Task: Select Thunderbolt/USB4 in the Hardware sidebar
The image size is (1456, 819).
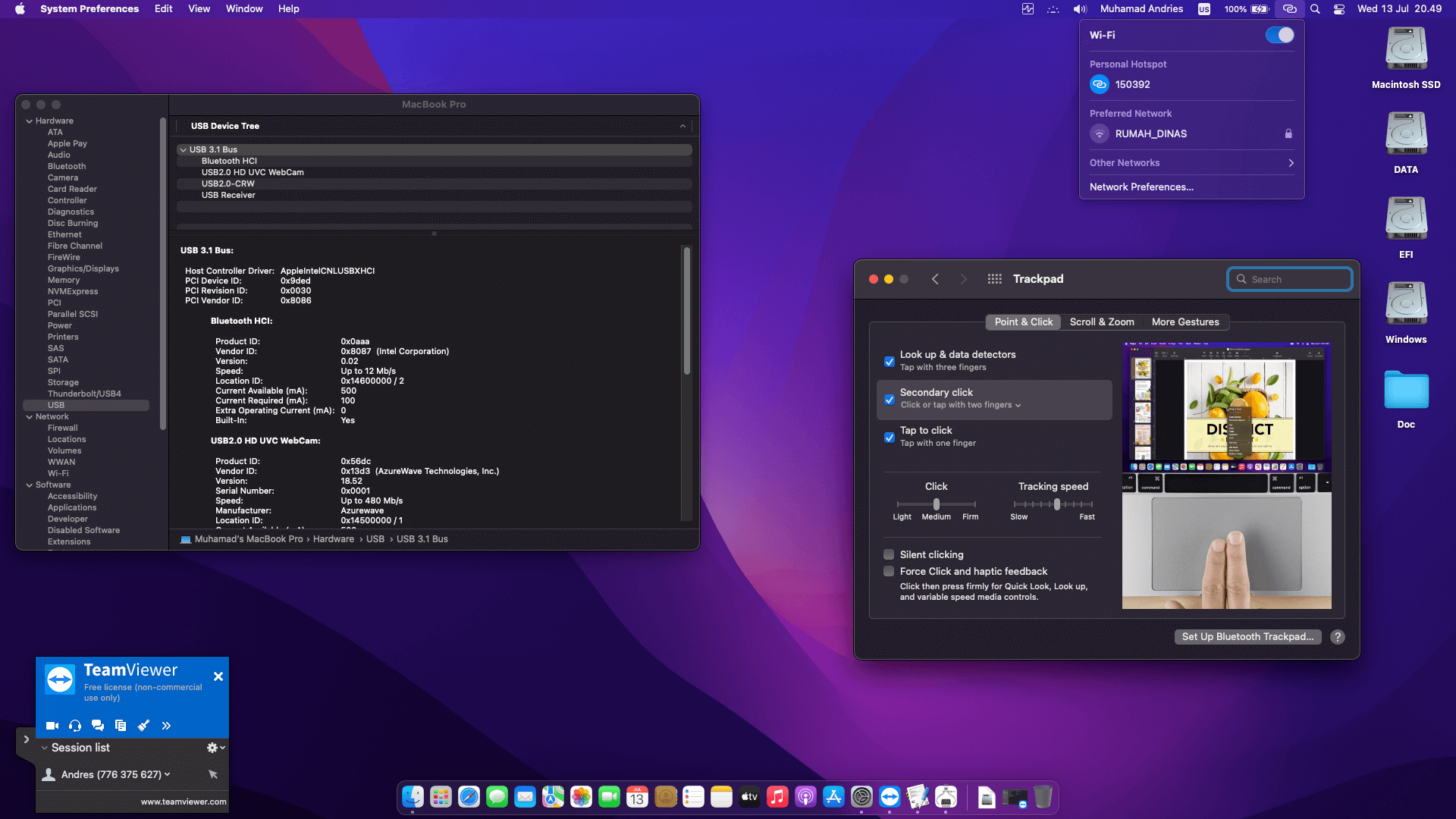Action: (84, 394)
